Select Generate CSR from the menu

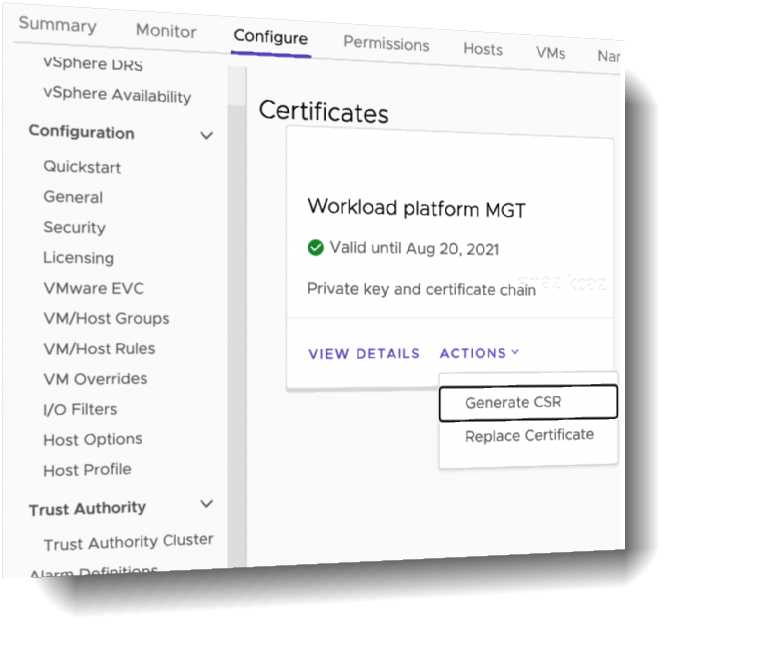527,403
